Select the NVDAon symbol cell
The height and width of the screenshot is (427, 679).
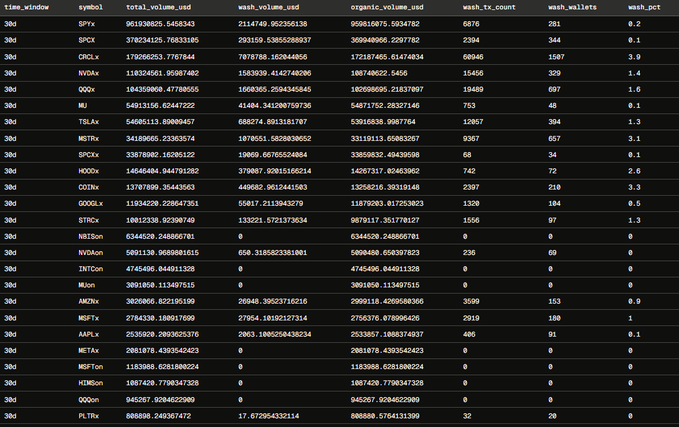coord(91,252)
